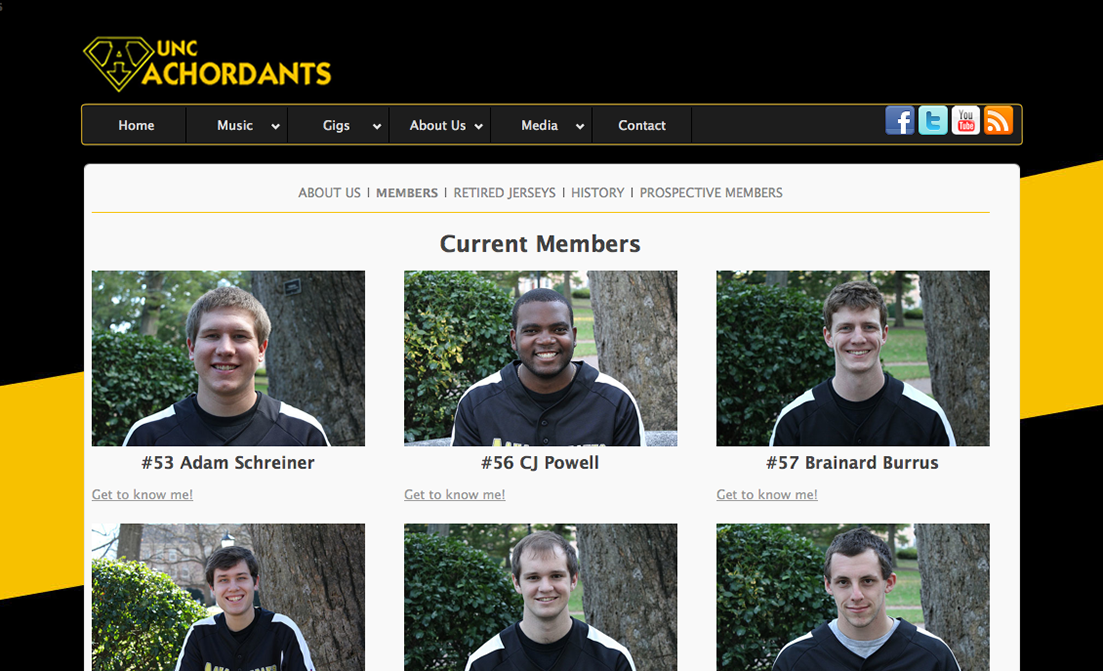Expand the Music menu dropdown arrow
The image size is (1103, 671).
[275, 127]
